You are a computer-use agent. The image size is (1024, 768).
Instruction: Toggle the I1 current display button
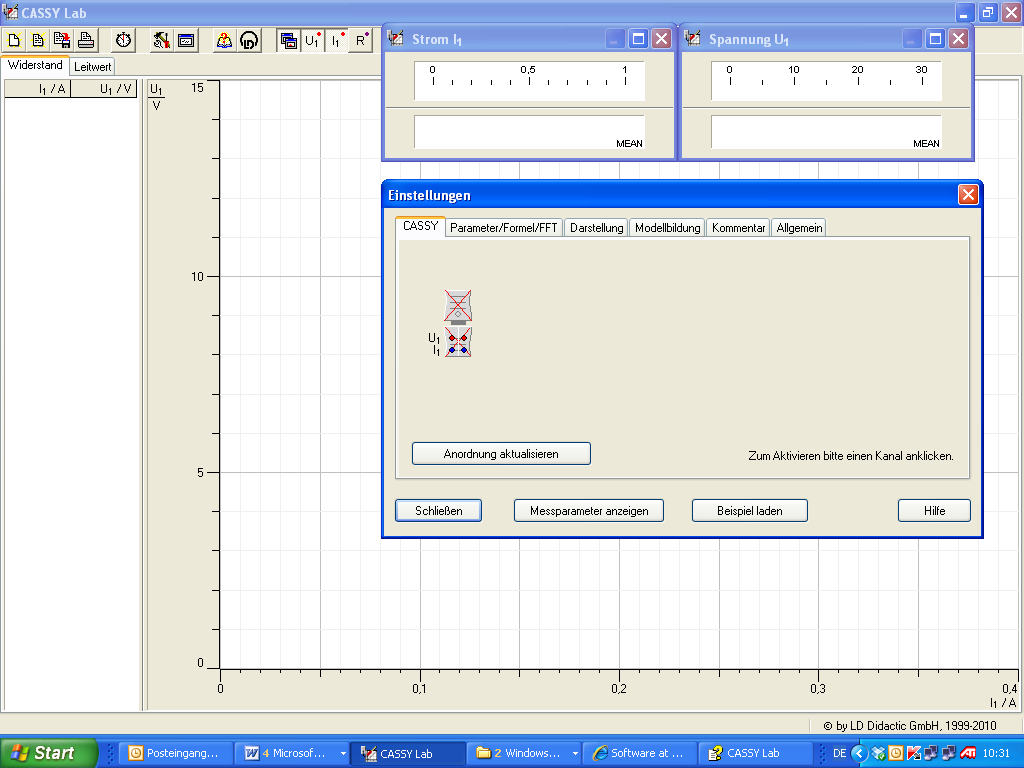(x=337, y=41)
